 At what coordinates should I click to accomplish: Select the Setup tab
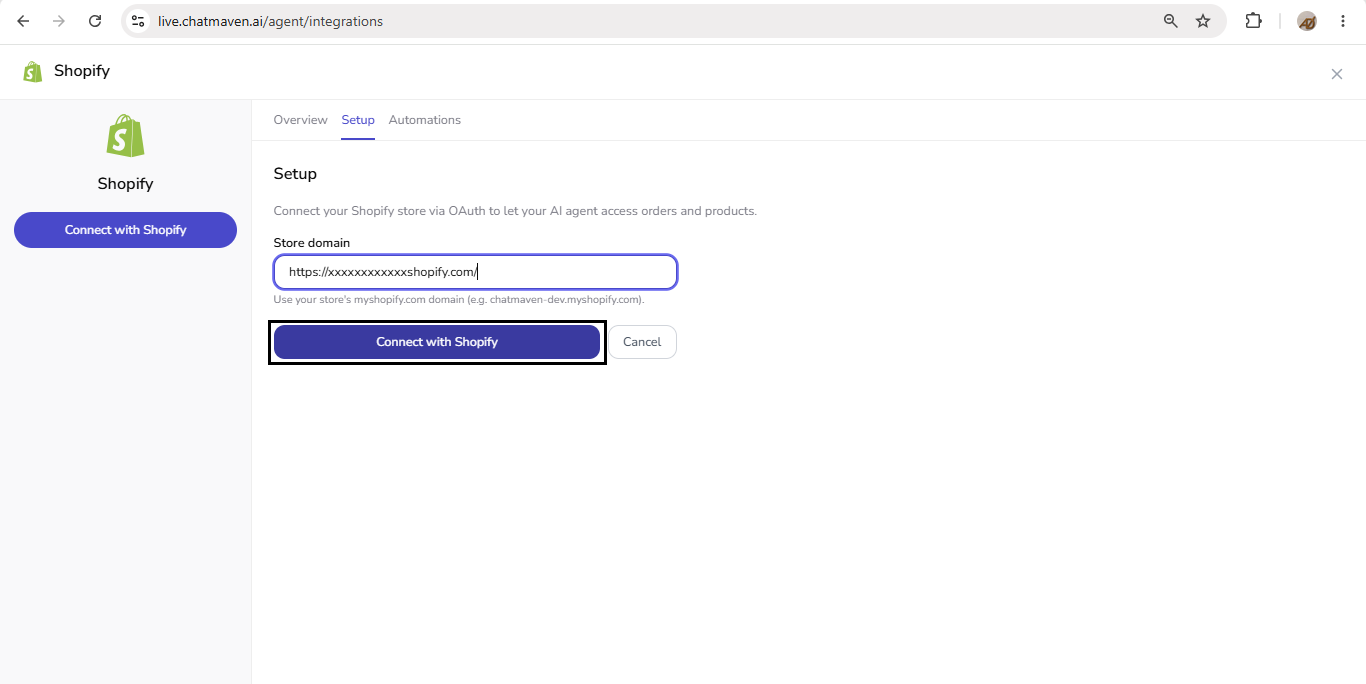(358, 120)
